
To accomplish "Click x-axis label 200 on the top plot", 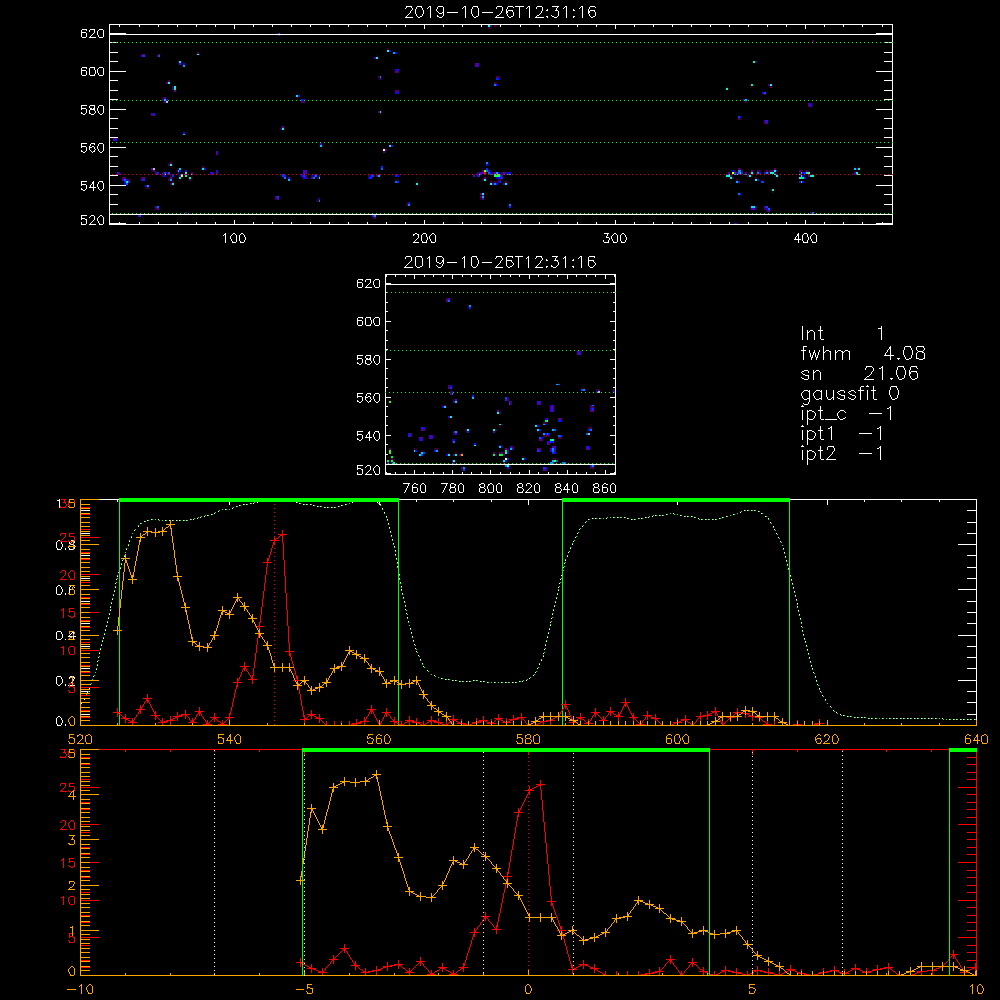I will point(424,239).
